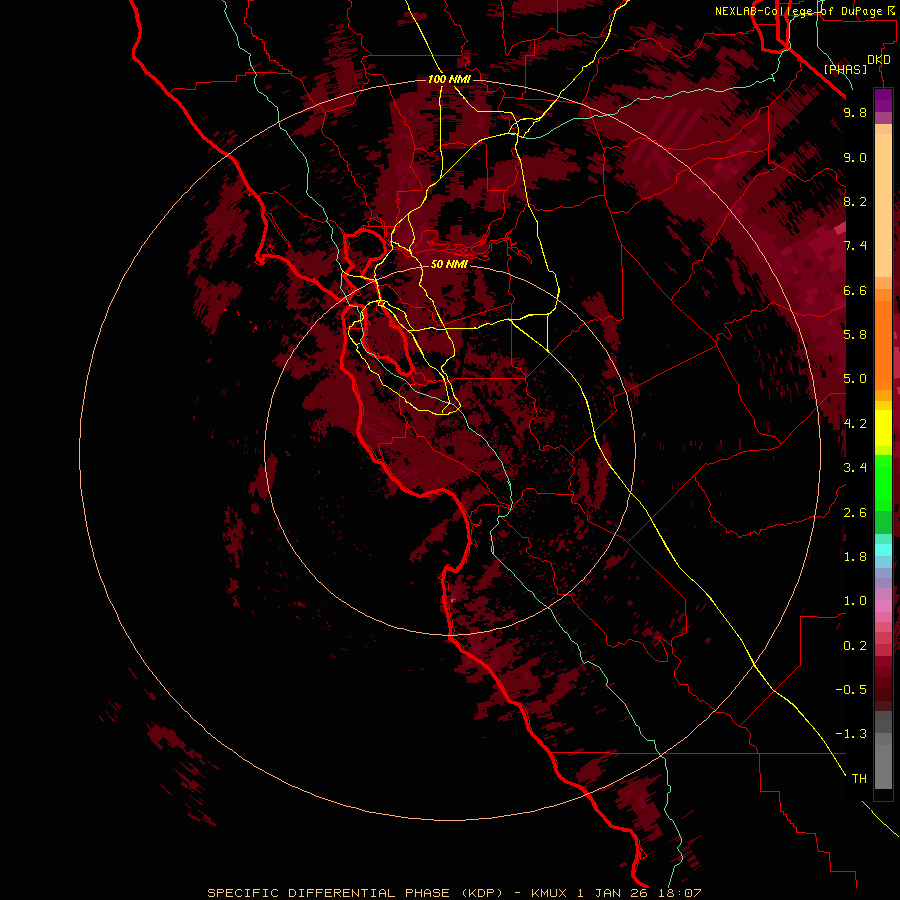Pick the cyan segment of the colorbar
900x900 pixels.
pos(883,550)
